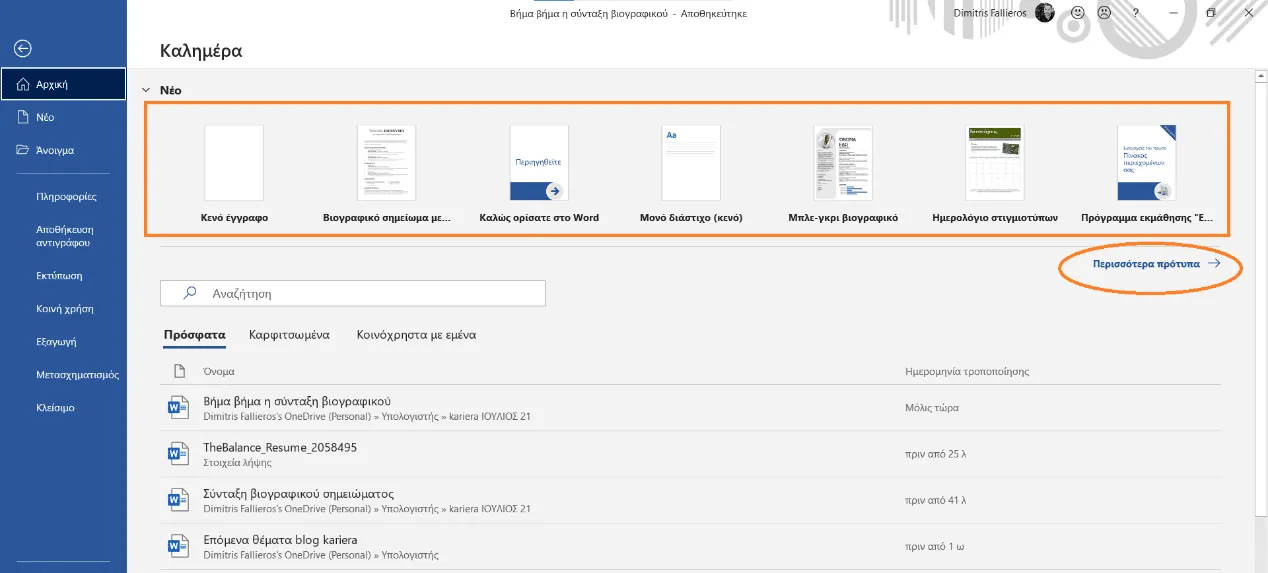Collapse the Νέο section chevron
The width and height of the screenshot is (1268, 573).
click(x=146, y=90)
